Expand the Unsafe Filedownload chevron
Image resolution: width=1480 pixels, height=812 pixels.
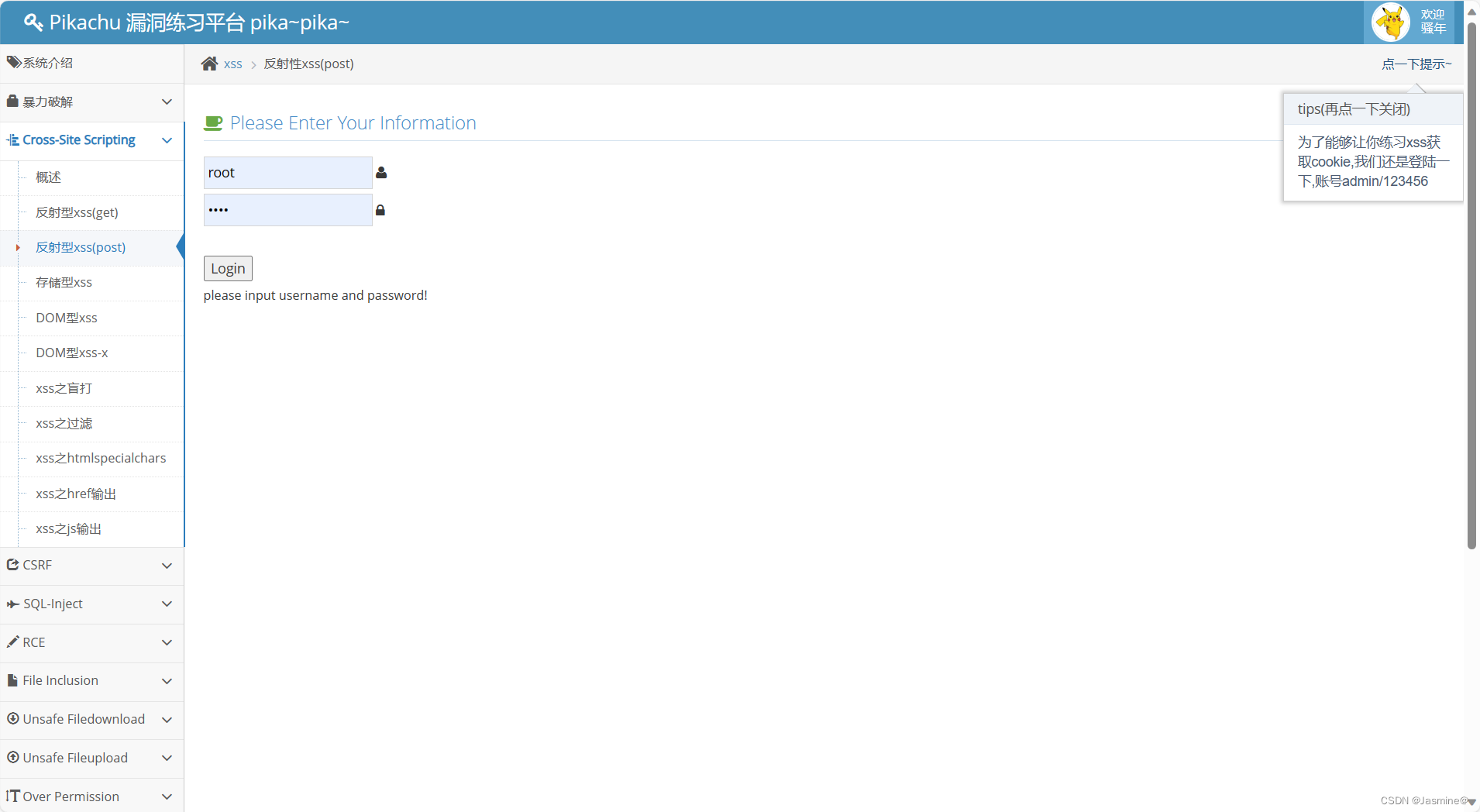167,720
